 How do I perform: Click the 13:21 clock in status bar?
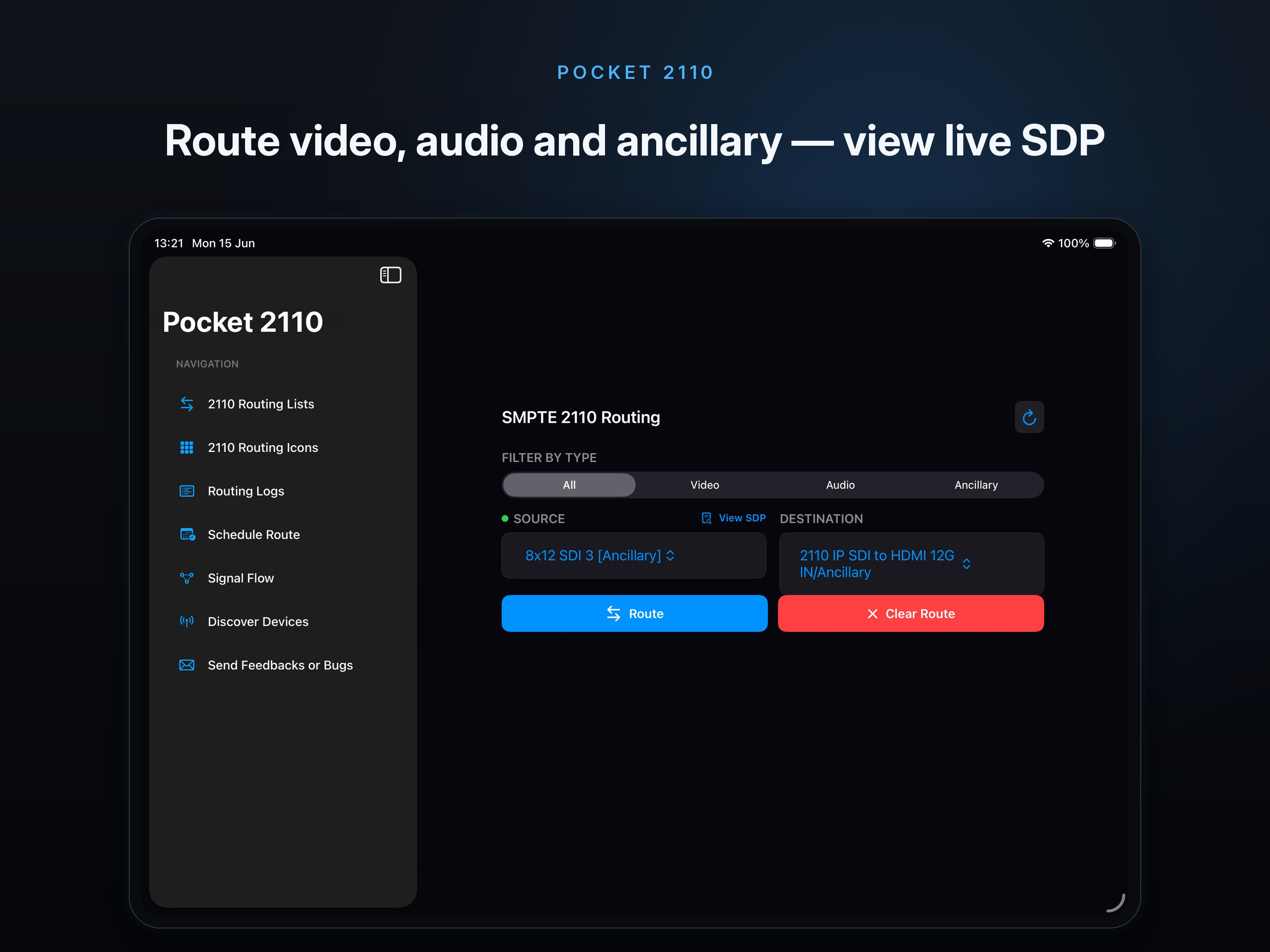tap(169, 244)
